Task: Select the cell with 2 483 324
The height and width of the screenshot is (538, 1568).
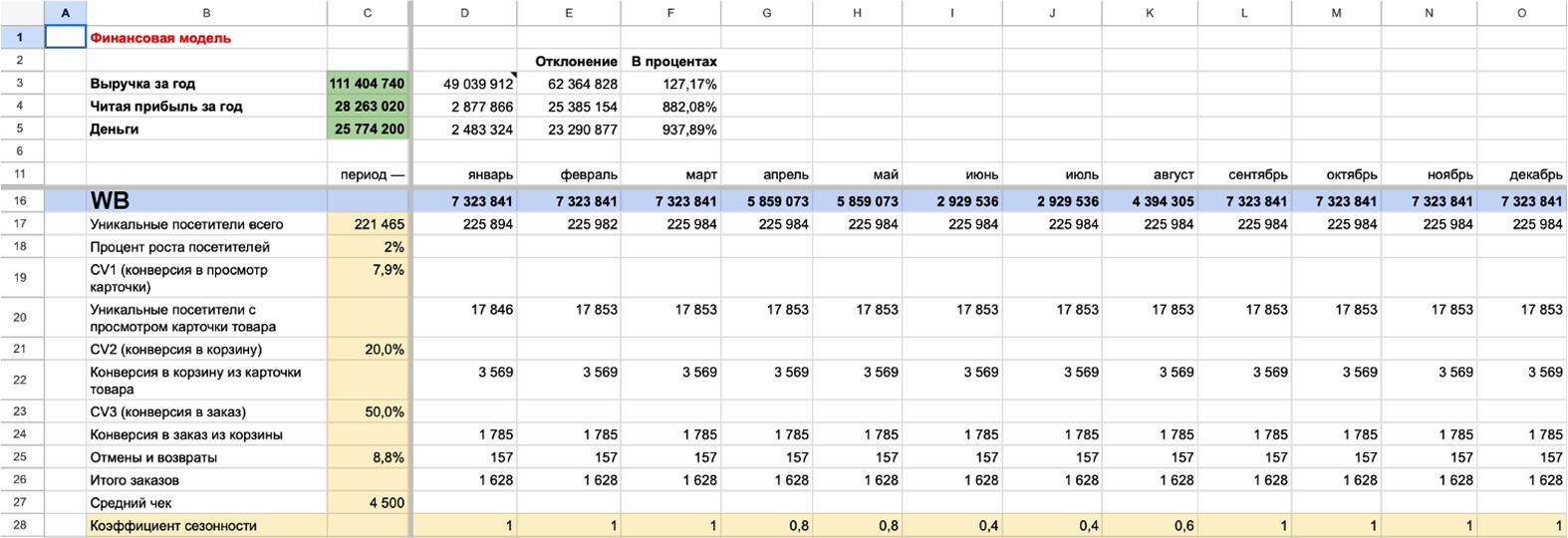Action: click(465, 130)
